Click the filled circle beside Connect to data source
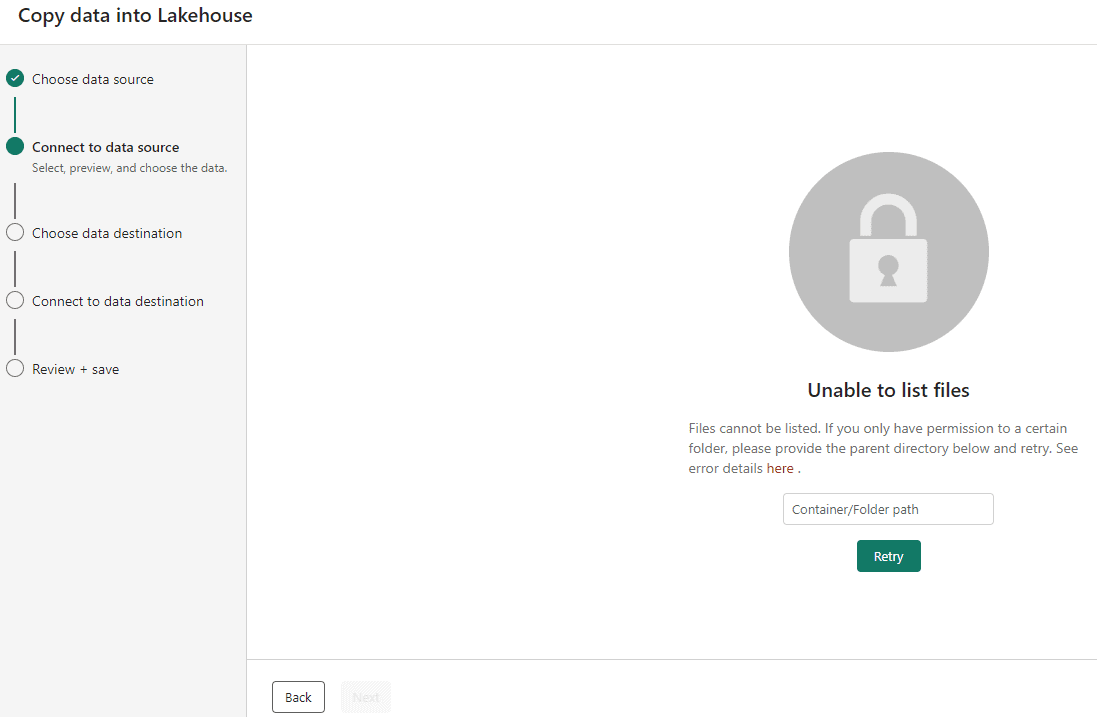Viewport: 1097px width, 717px height. pyautogui.click(x=15, y=146)
